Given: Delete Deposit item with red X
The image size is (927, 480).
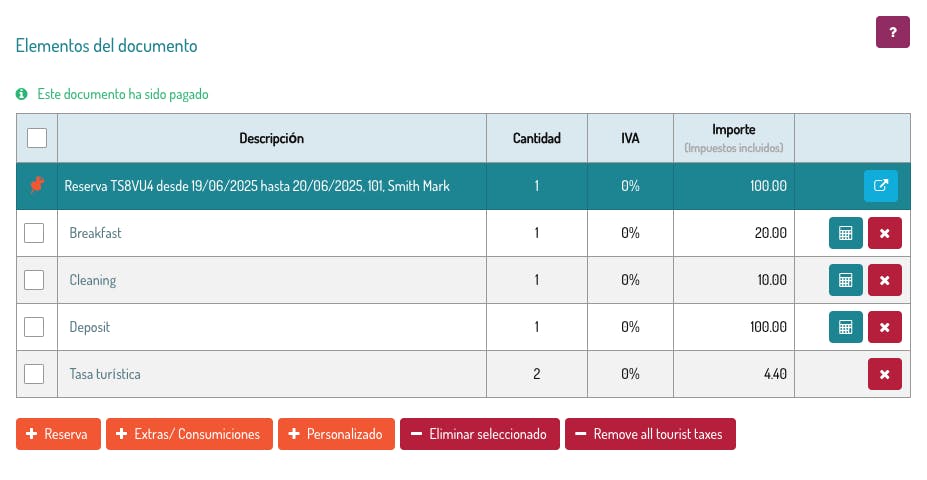Looking at the screenshot, I should [x=884, y=327].
